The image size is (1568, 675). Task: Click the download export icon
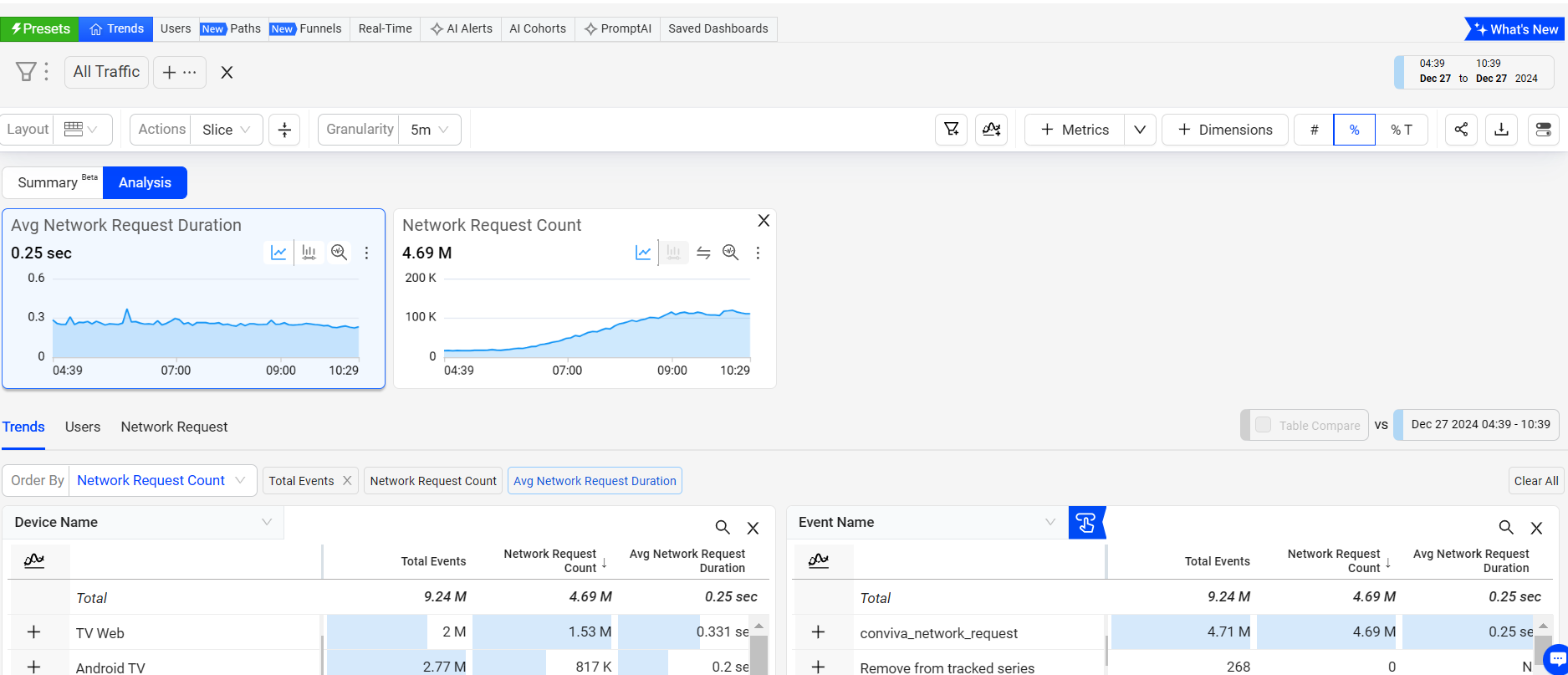(x=1501, y=130)
